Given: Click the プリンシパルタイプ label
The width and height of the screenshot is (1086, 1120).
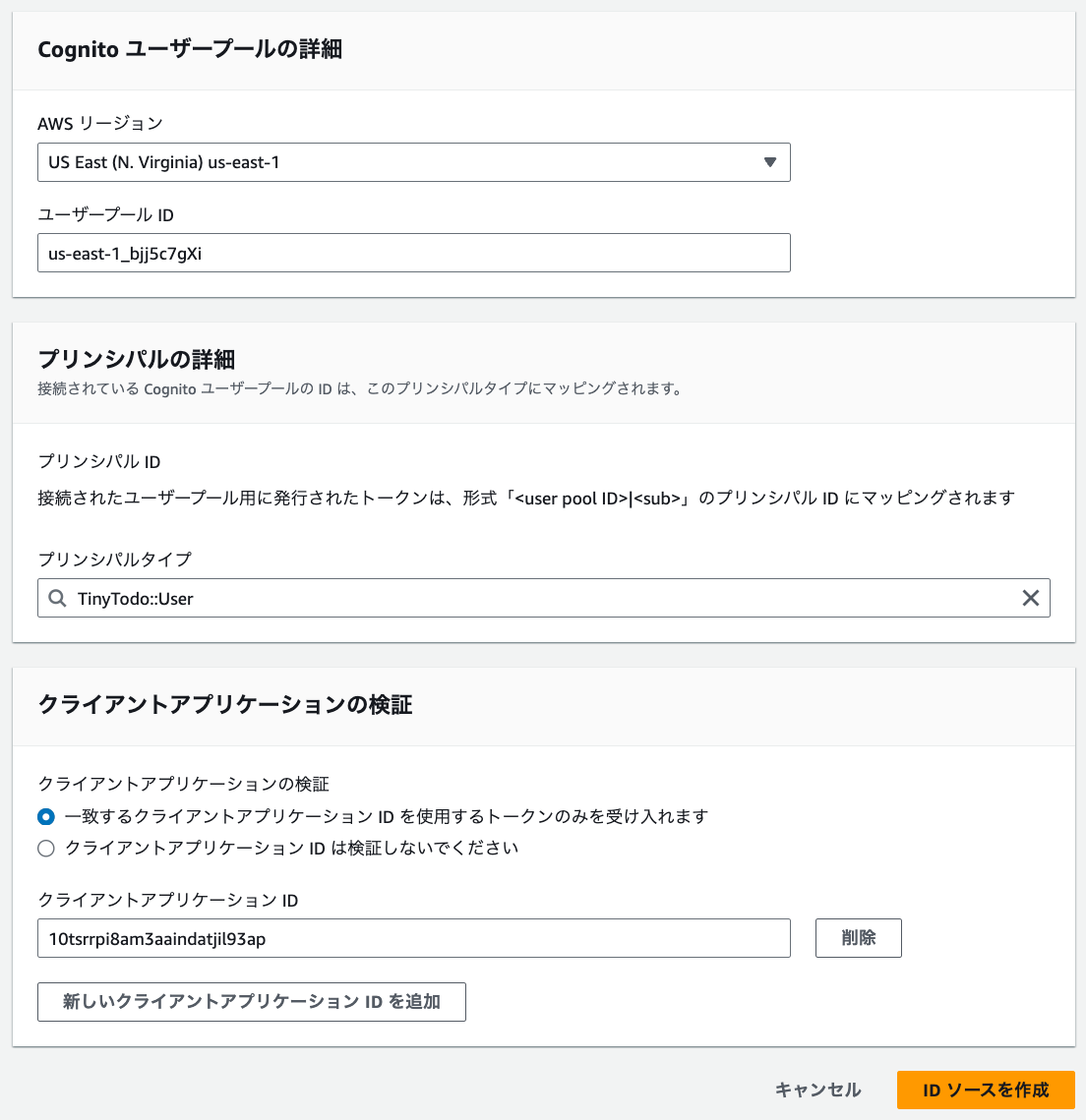Looking at the screenshot, I should pos(114,559).
